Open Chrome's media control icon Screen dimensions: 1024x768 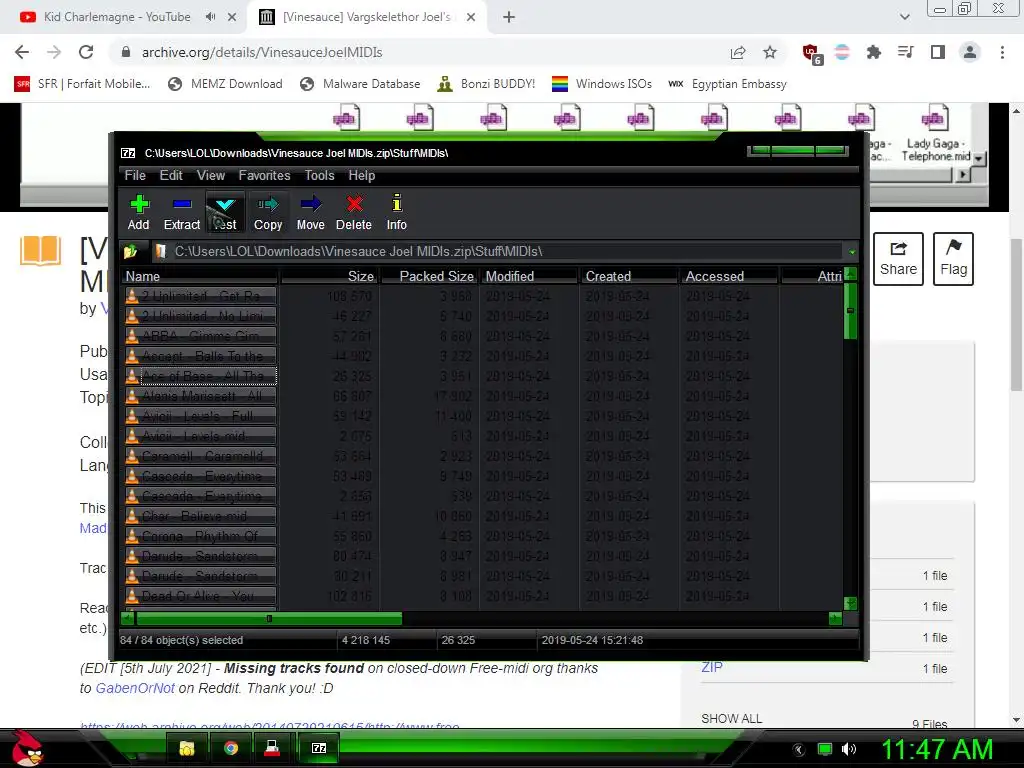[906, 52]
